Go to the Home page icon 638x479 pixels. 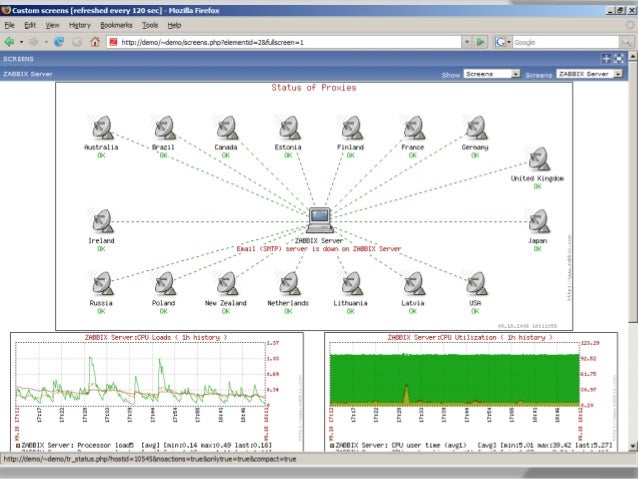(95, 42)
